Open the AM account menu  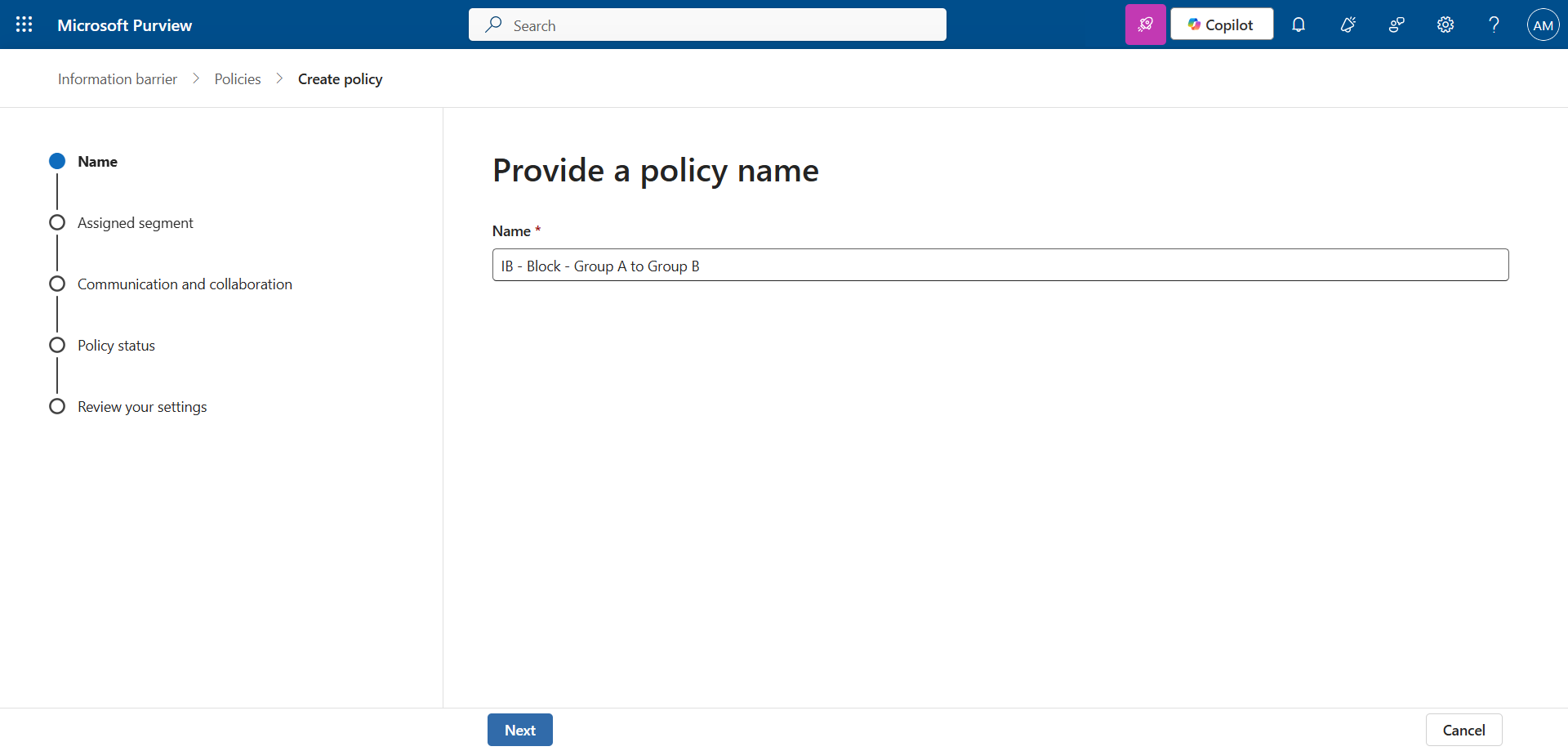click(x=1543, y=25)
